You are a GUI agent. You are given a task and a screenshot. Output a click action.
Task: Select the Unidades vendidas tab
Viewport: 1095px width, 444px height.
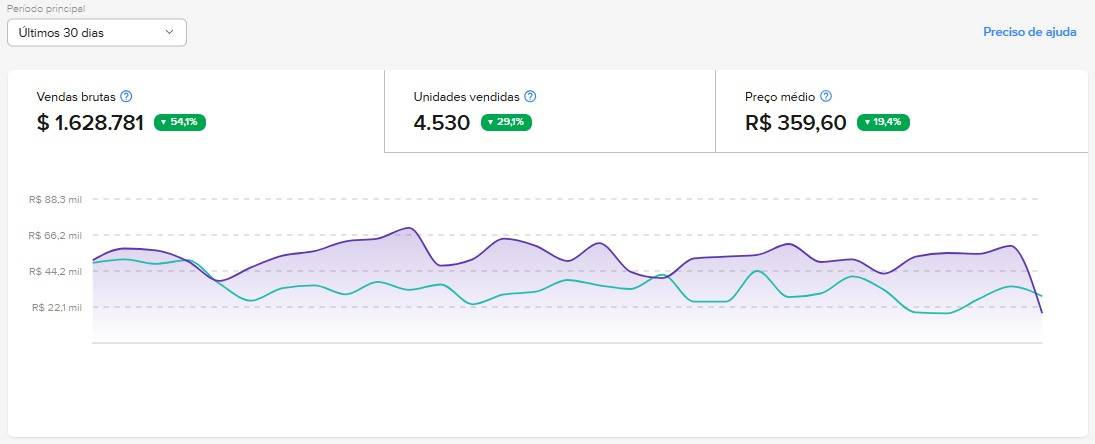click(550, 111)
